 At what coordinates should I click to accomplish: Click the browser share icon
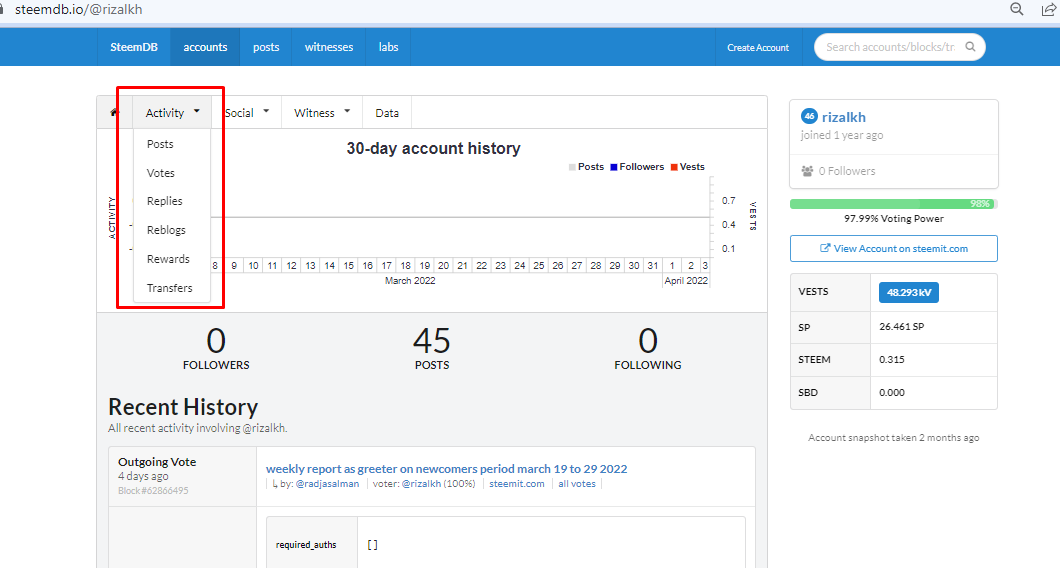pos(1049,9)
